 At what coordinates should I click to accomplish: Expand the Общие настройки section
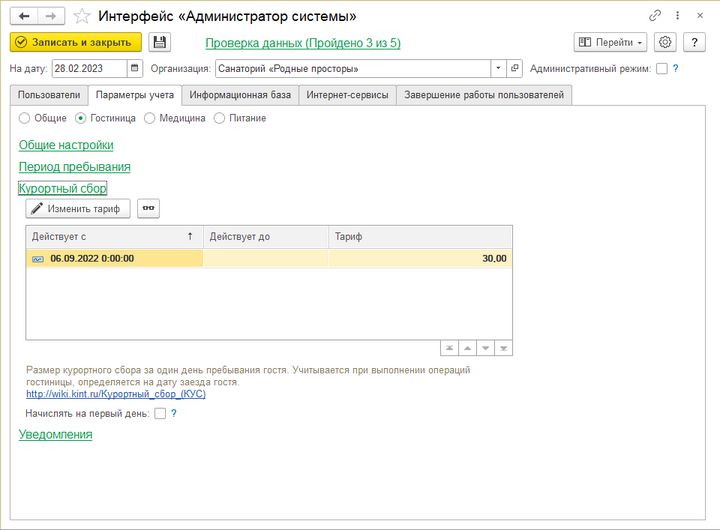pyautogui.click(x=66, y=145)
